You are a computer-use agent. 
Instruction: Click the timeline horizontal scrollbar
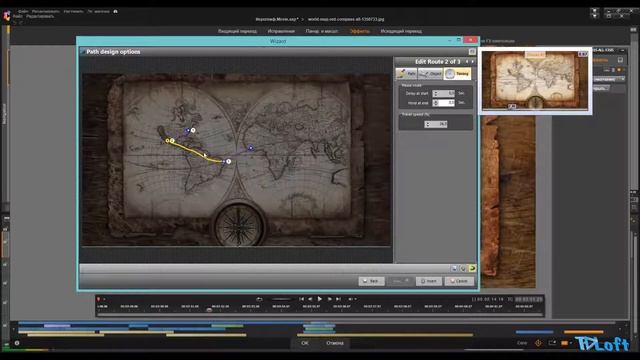pos(320,314)
